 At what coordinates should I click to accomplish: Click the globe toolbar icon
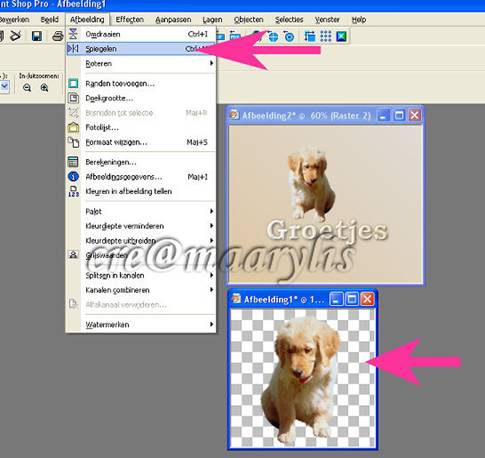(273, 36)
